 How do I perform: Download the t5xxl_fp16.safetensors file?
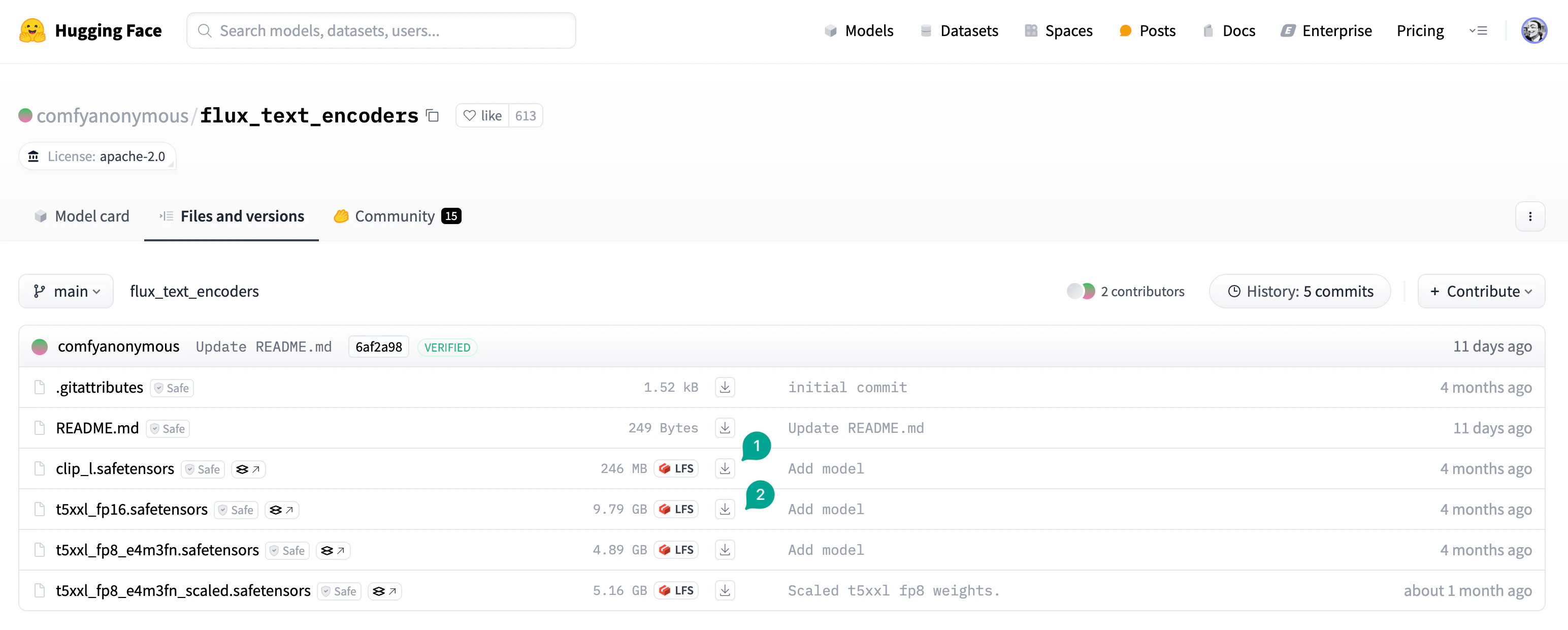click(x=725, y=510)
